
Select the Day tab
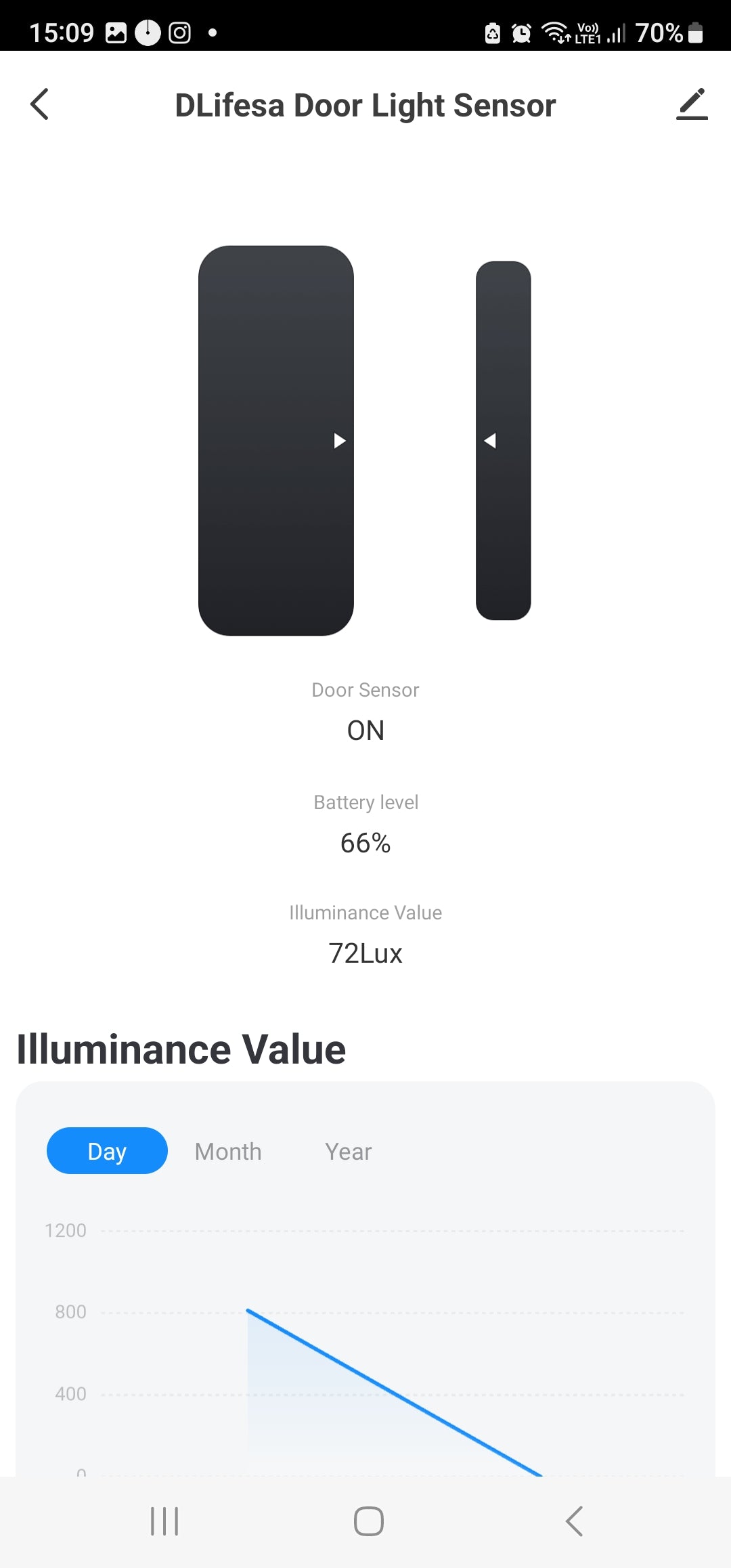[107, 1151]
